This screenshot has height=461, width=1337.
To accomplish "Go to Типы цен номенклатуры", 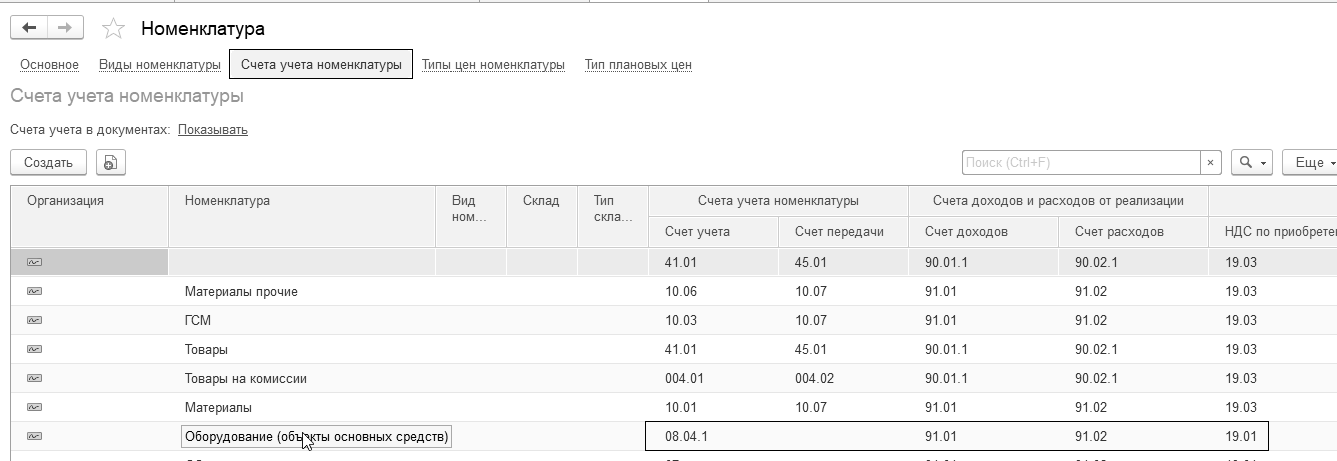I will click(x=493, y=65).
